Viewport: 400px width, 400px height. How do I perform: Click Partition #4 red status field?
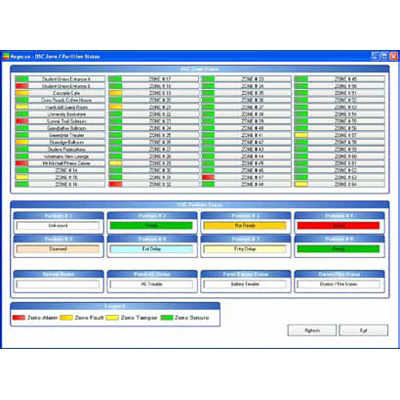click(338, 226)
